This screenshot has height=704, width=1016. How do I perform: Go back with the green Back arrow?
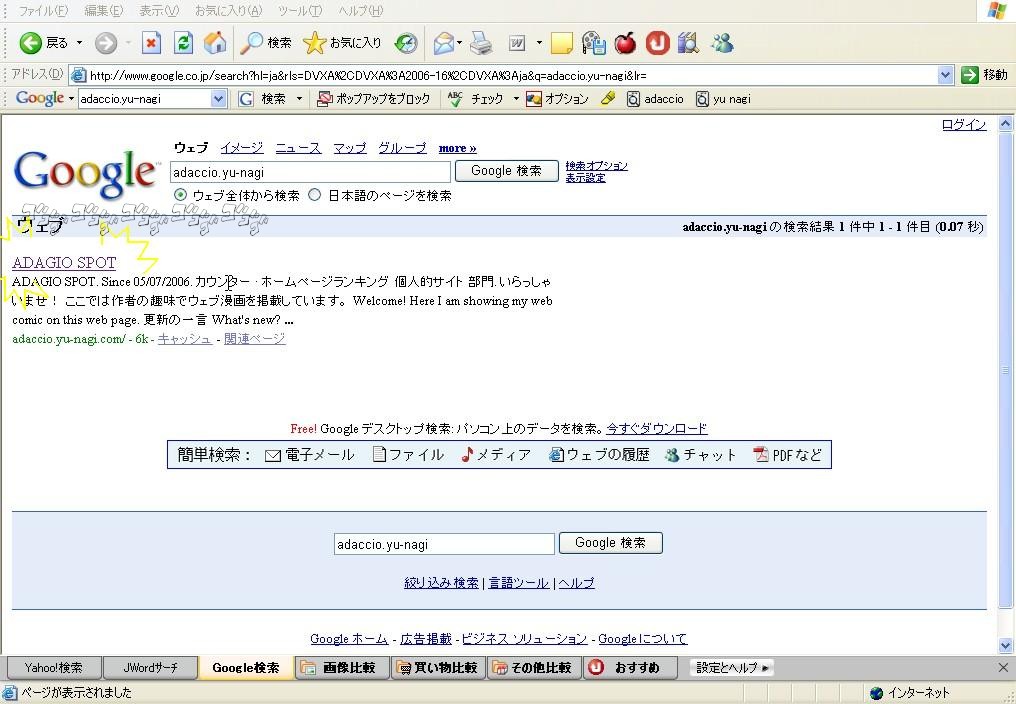coord(43,43)
